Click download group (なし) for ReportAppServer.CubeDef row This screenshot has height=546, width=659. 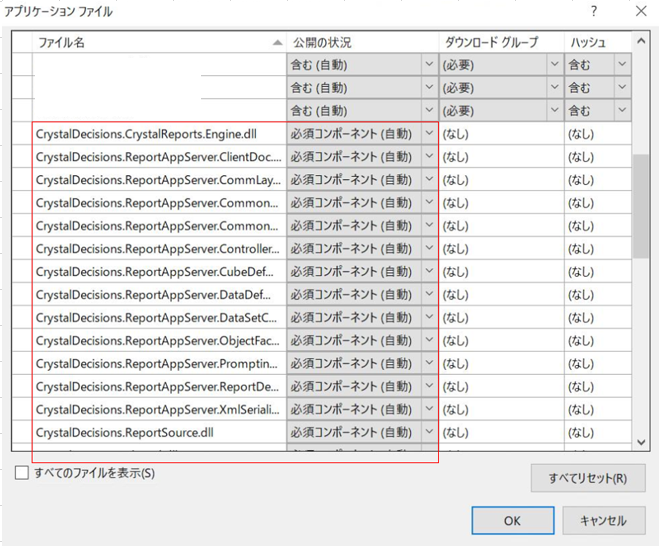click(501, 272)
